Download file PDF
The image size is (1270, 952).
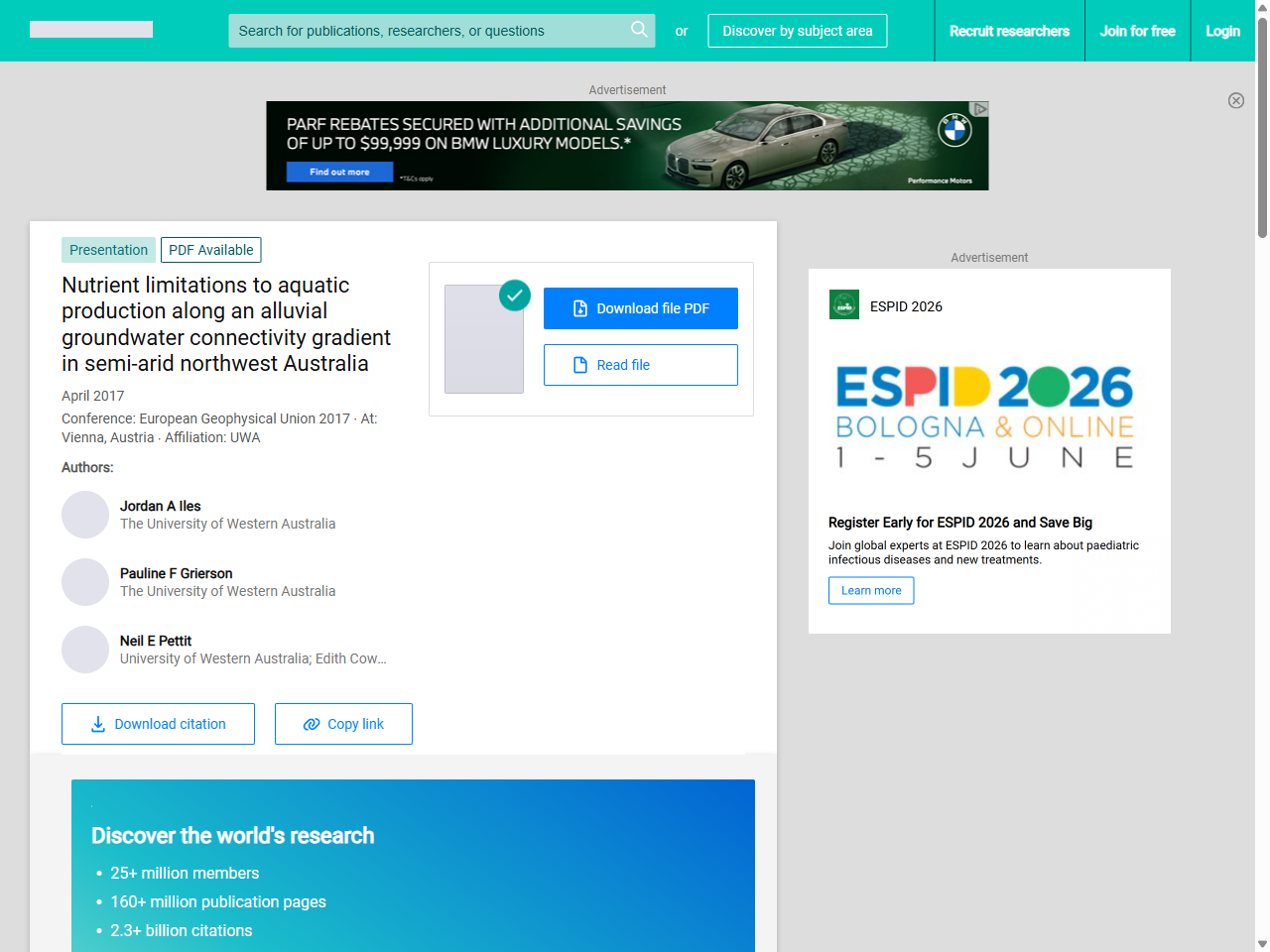(x=641, y=308)
